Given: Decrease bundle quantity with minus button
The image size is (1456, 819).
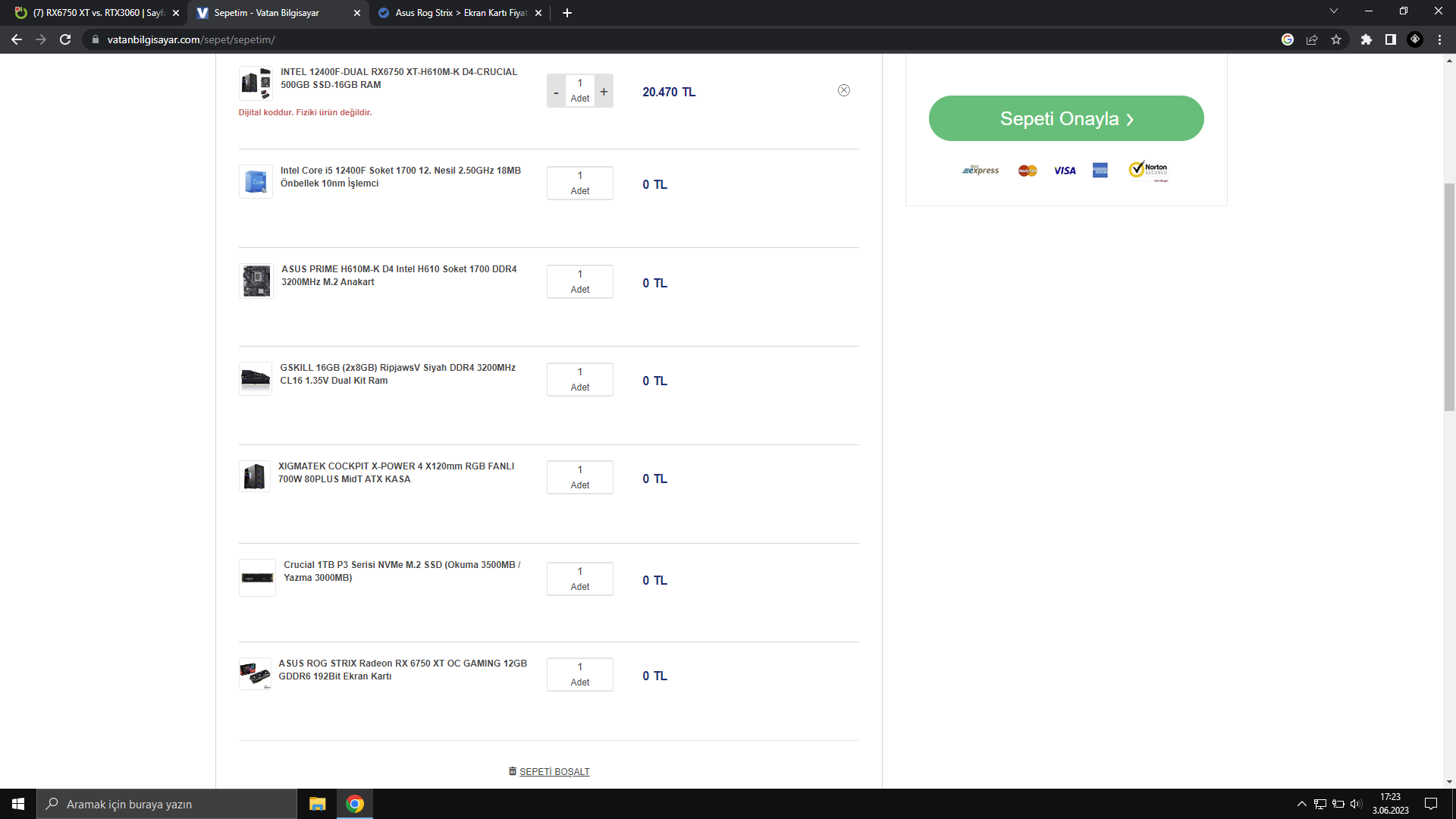Looking at the screenshot, I should 556,92.
